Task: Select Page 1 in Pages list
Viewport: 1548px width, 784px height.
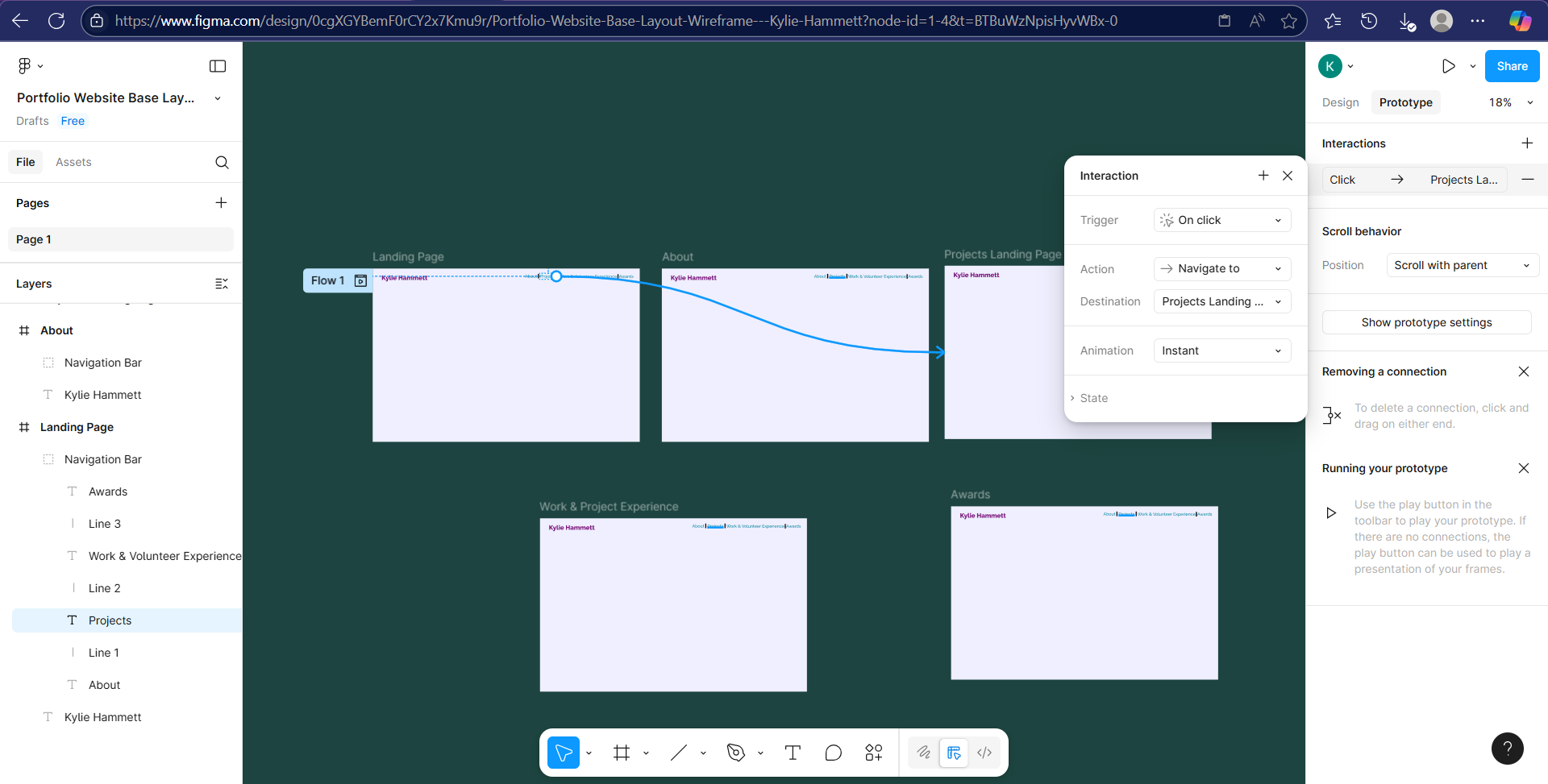Action: [121, 239]
